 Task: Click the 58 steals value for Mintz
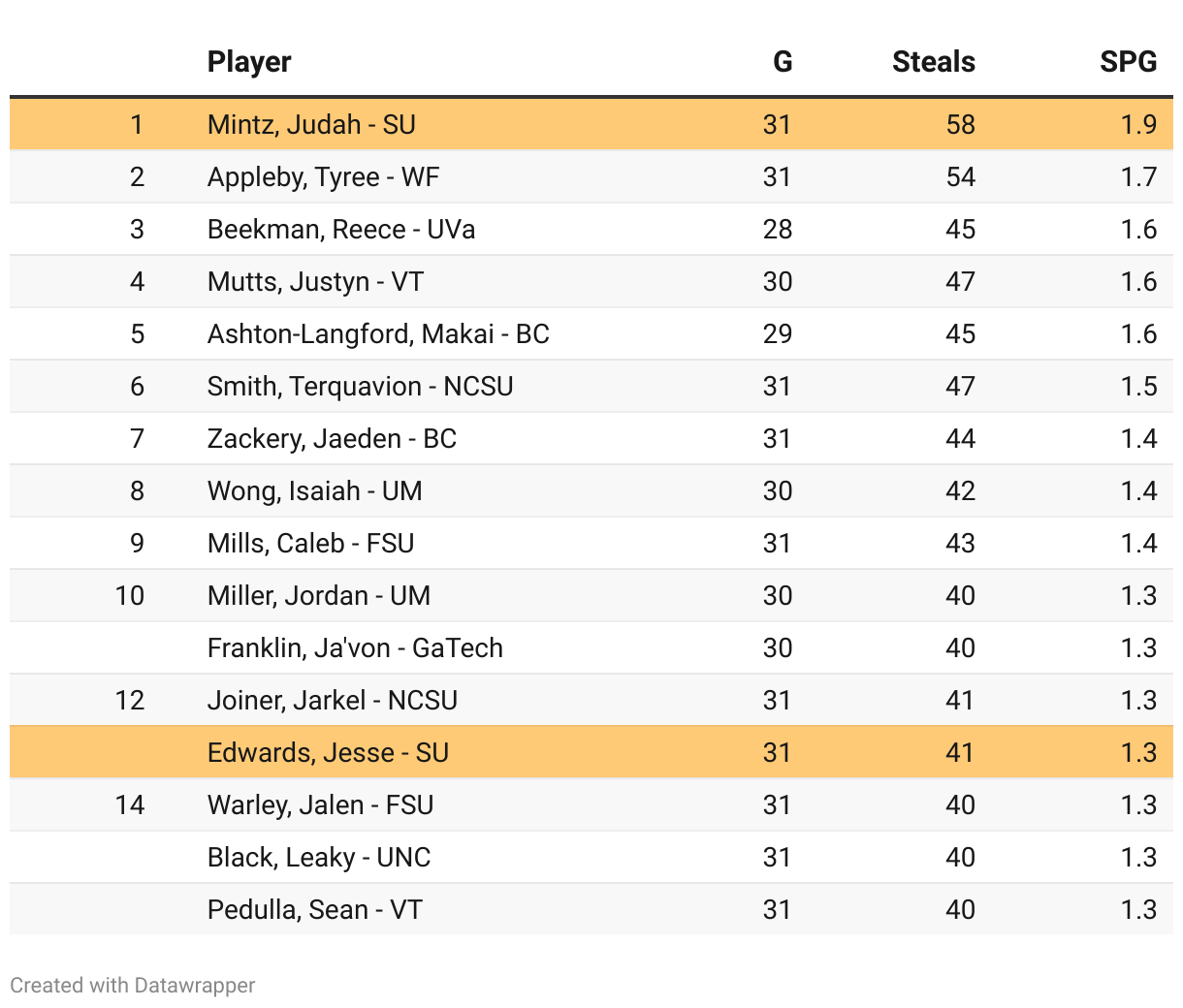tap(960, 125)
